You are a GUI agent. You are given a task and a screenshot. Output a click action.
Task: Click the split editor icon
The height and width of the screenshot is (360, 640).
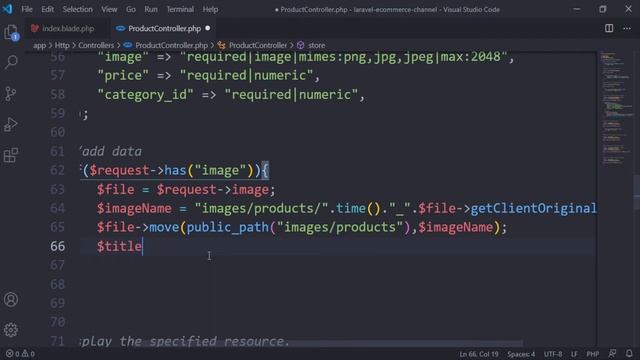click(x=609, y=28)
